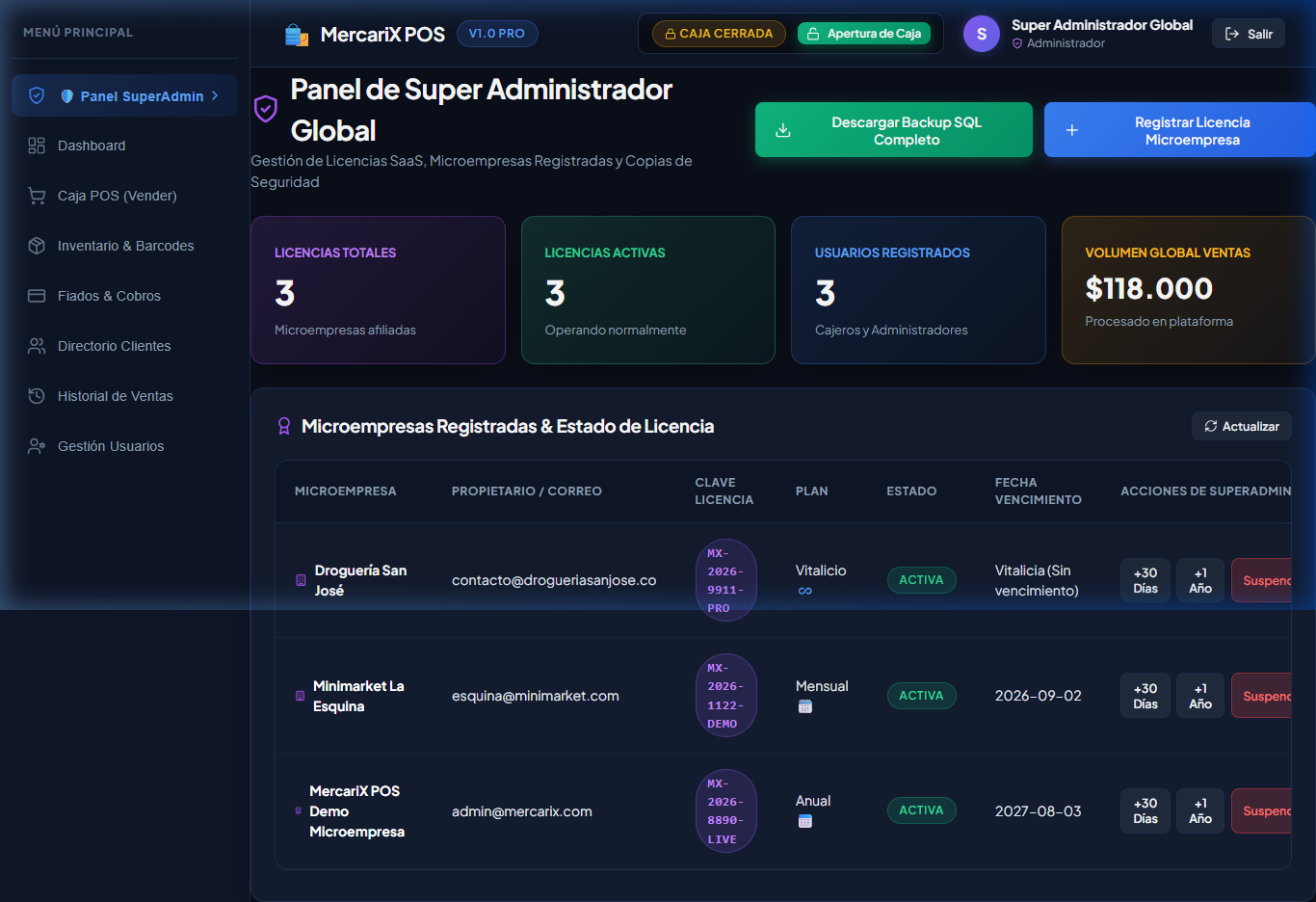Screen dimensions: 1316x902
Task: Click the Usuarios Registrados card
Action: click(x=918, y=290)
